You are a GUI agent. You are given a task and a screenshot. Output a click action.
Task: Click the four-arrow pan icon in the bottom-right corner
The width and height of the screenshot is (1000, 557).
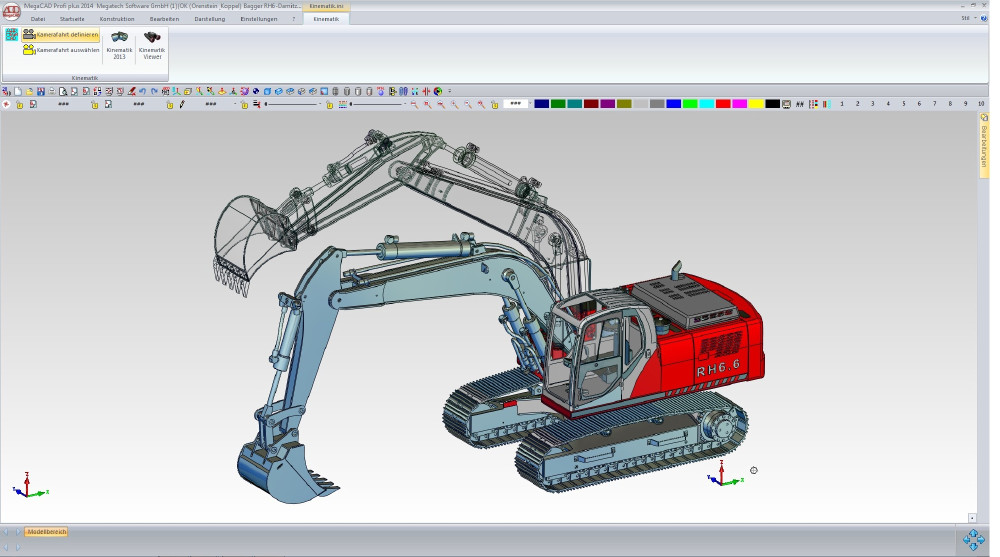click(973, 540)
